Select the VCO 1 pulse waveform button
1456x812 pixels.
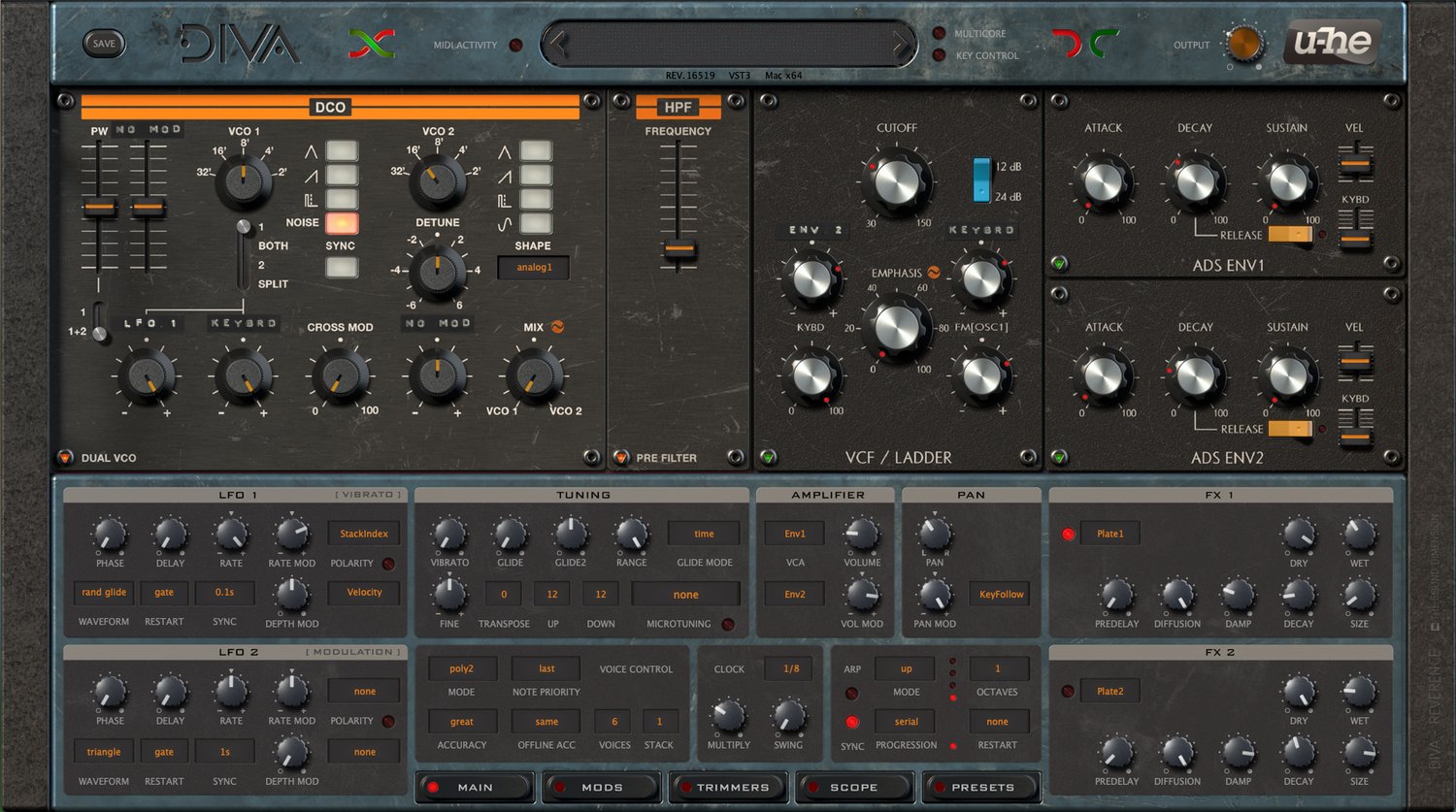pos(342,199)
